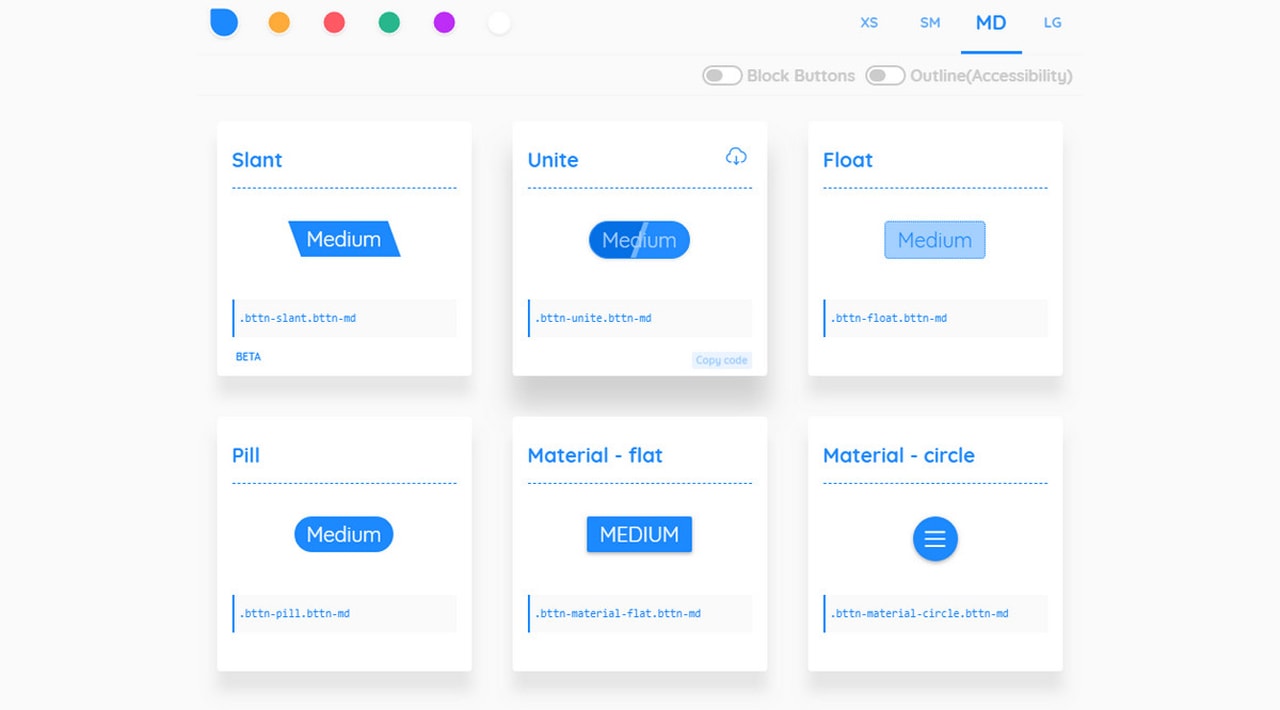
Task: Turn on Outline (Accessibility) toggle
Action: point(884,76)
